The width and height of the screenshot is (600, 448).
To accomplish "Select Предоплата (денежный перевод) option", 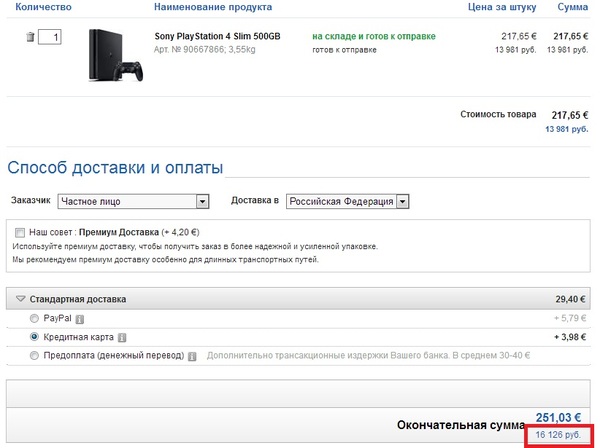I will point(34,356).
